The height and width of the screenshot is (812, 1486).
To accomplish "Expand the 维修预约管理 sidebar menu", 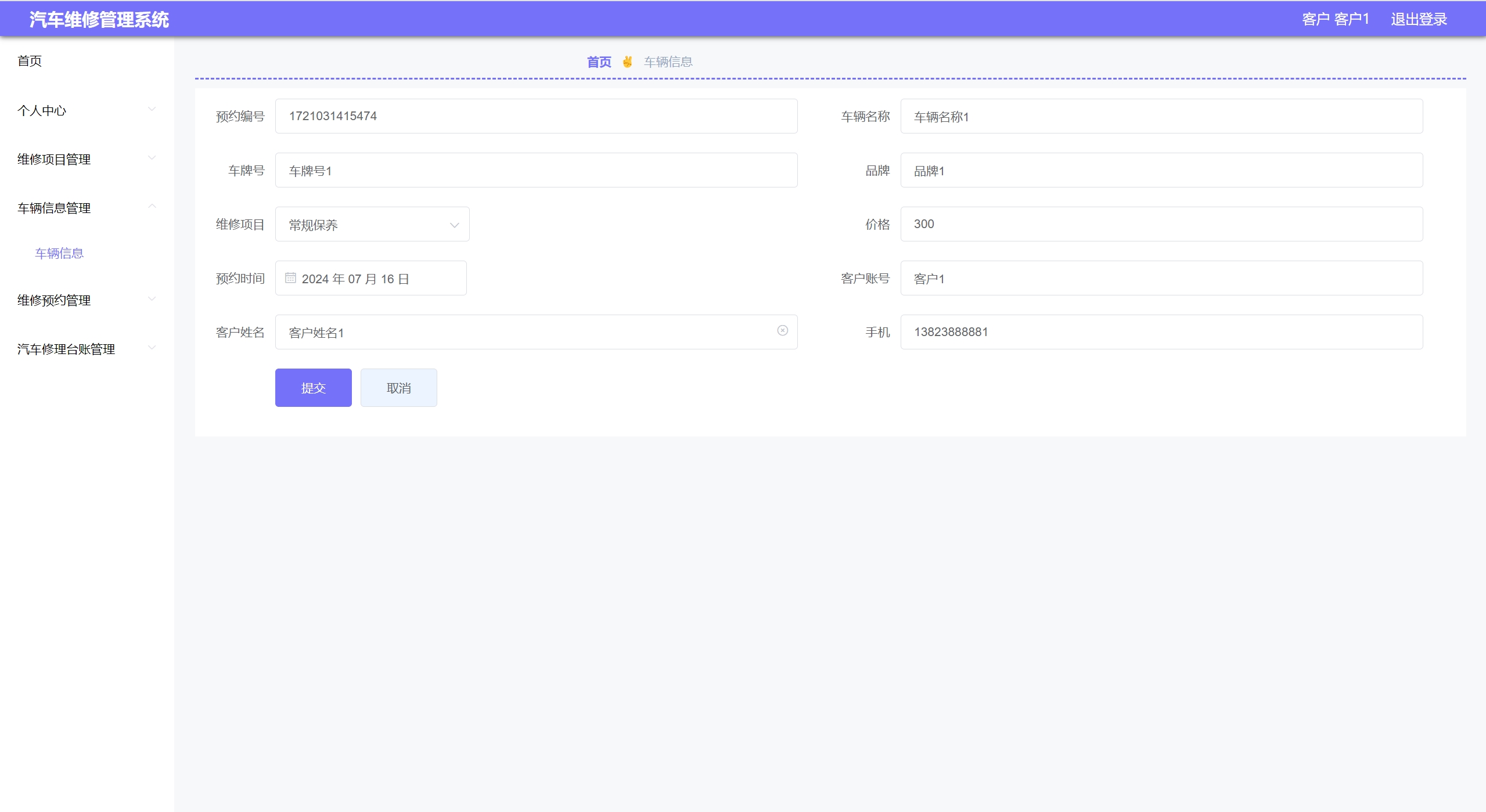I will (x=86, y=300).
